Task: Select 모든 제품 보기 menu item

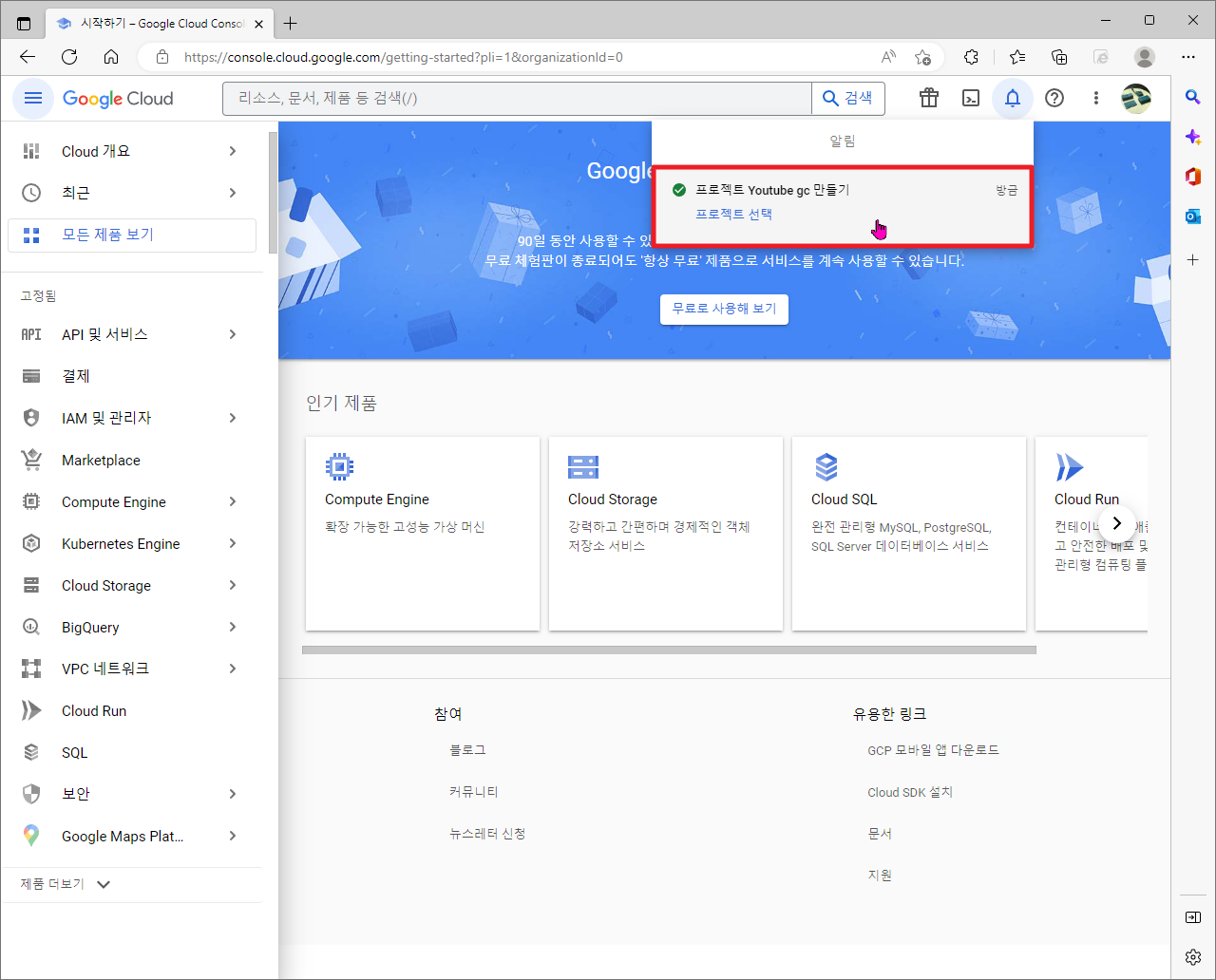Action: pyautogui.click(x=131, y=235)
